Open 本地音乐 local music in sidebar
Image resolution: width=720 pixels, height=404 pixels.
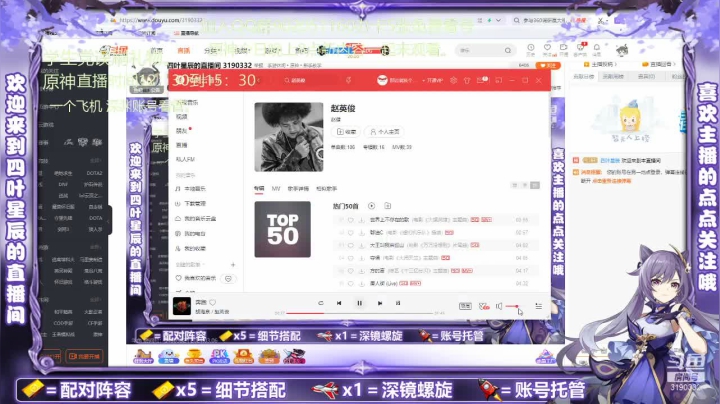point(191,189)
